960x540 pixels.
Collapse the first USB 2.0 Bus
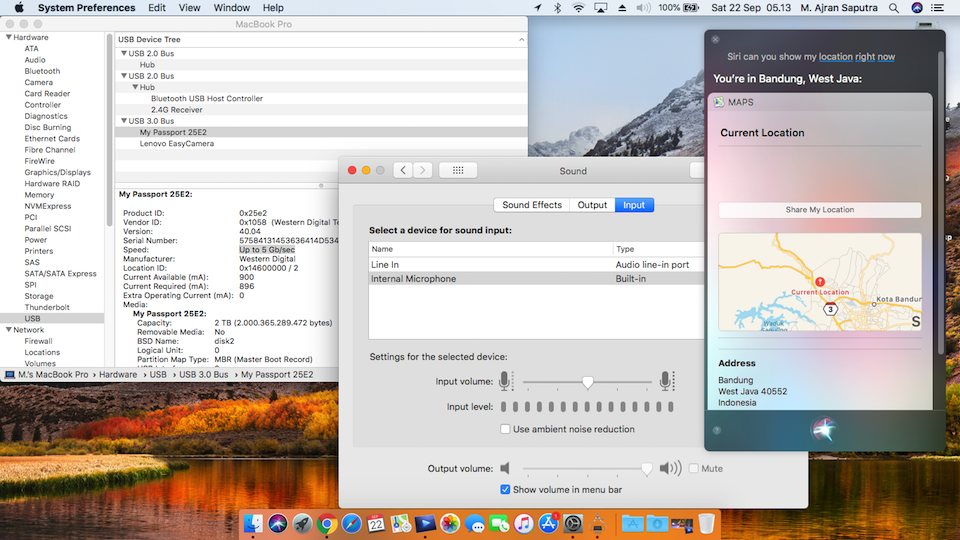point(124,53)
